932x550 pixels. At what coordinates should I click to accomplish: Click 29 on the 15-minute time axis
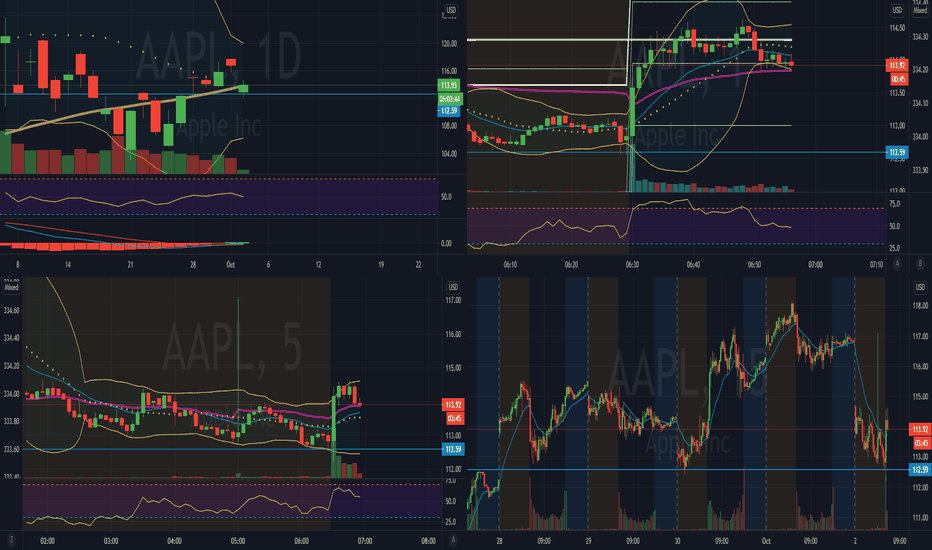point(588,541)
